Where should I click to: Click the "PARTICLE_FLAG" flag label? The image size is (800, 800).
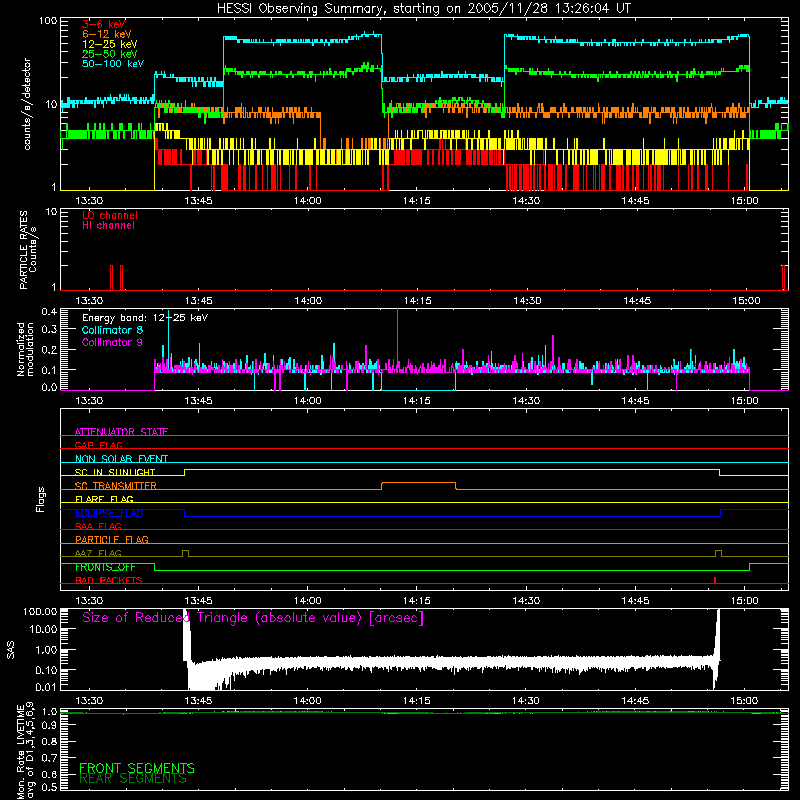(112, 539)
